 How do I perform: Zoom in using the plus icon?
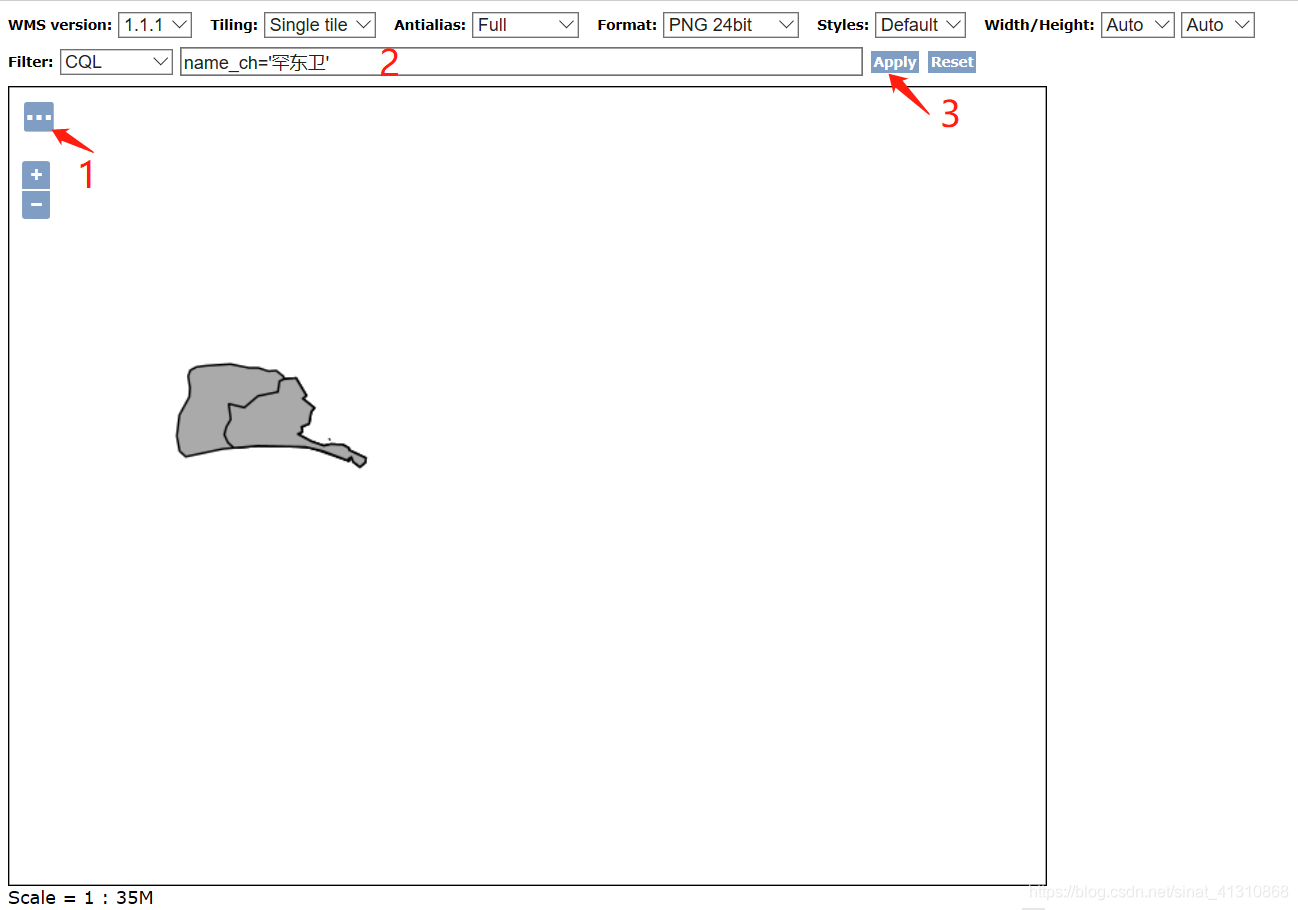pyautogui.click(x=35, y=174)
